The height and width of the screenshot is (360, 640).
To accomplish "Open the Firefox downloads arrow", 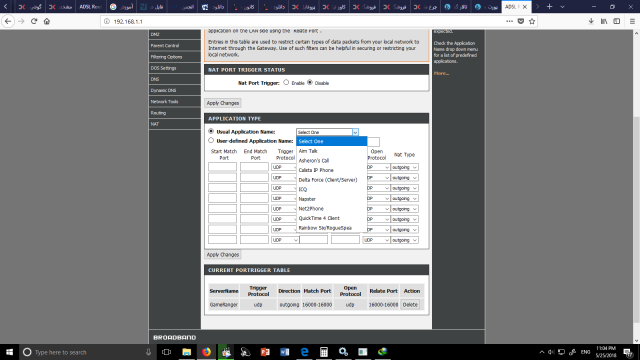I will point(591,21).
